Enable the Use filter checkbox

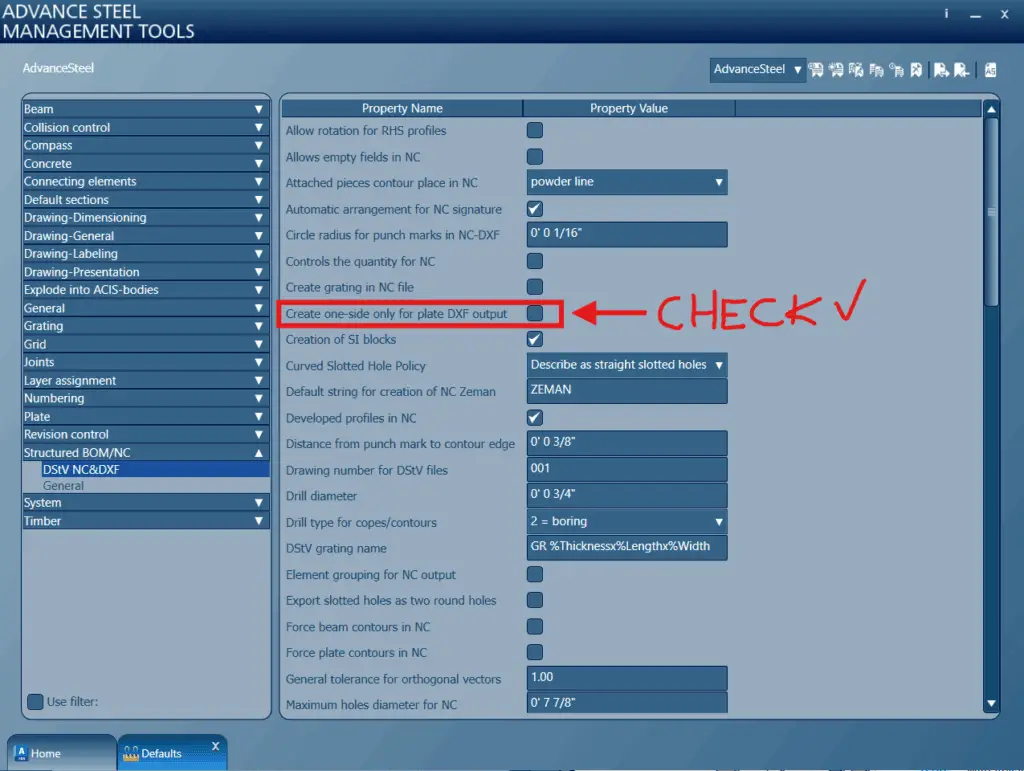tap(35, 702)
